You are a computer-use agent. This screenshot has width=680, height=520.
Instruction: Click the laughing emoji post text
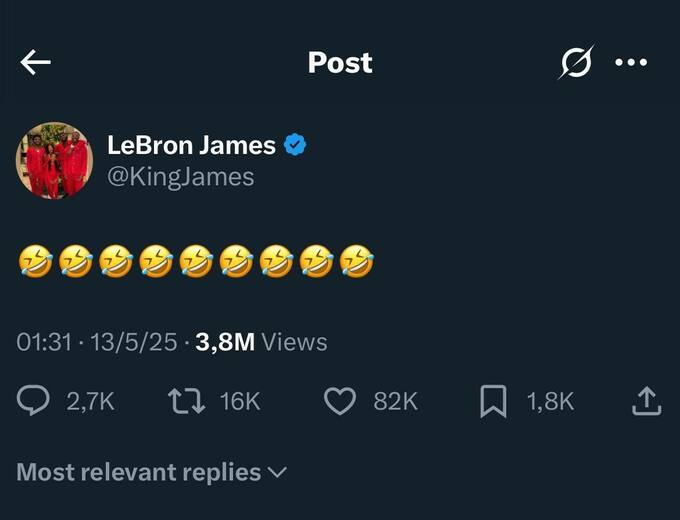point(196,261)
